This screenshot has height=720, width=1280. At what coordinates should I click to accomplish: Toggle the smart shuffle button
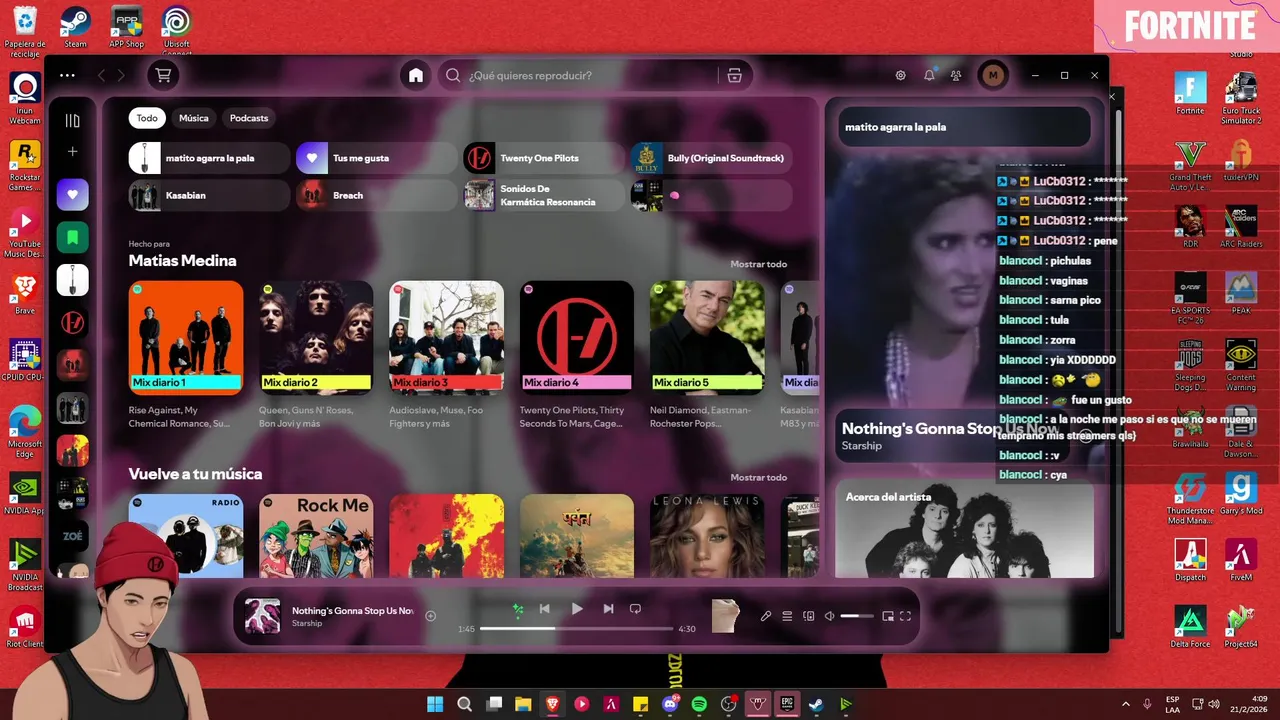518,608
